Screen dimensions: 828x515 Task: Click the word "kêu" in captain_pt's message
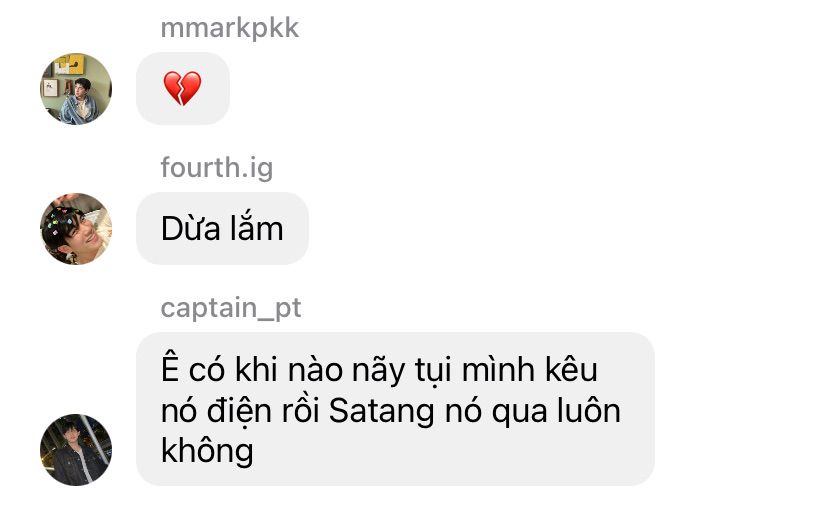[x=571, y=369]
